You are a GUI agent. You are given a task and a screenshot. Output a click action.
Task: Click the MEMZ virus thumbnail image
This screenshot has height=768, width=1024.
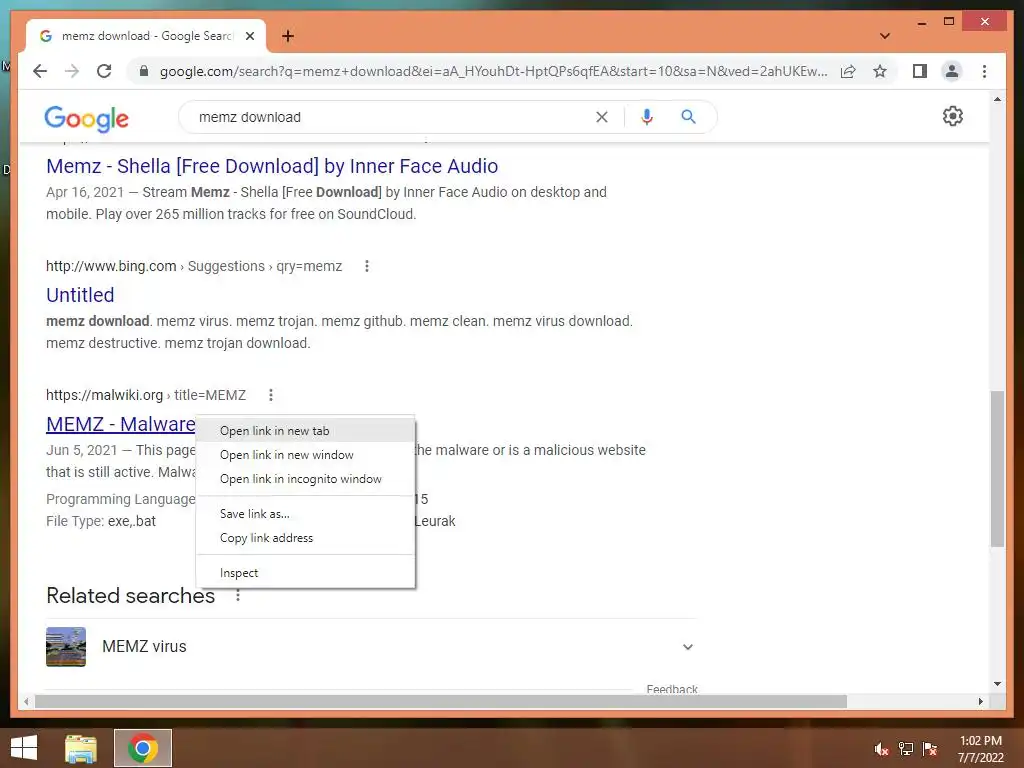(66, 647)
